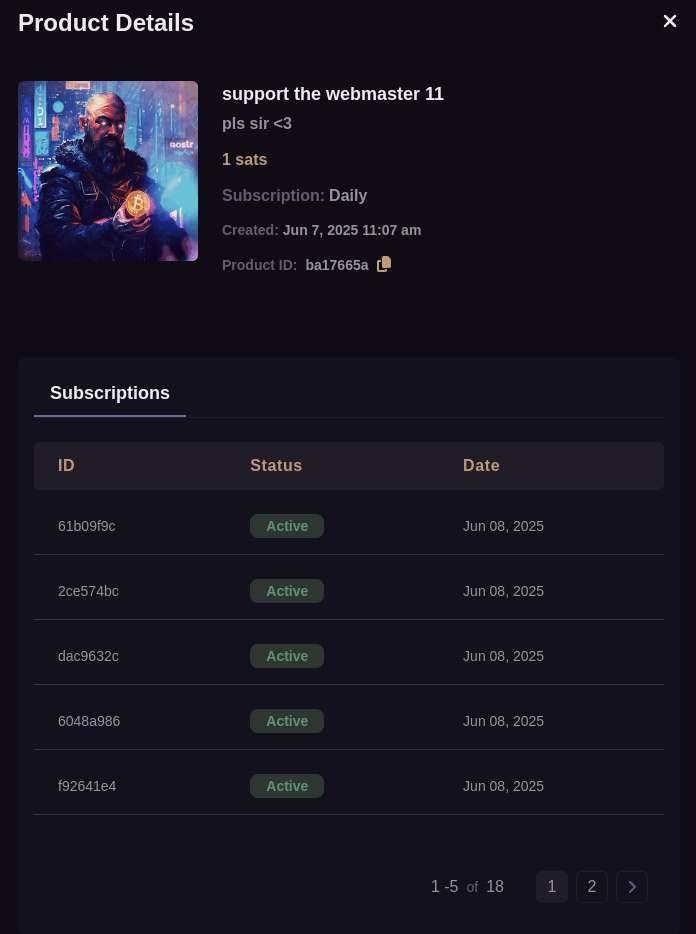The width and height of the screenshot is (696, 934).
Task: Click subscription ID 61b09f9c
Action: coord(87,526)
